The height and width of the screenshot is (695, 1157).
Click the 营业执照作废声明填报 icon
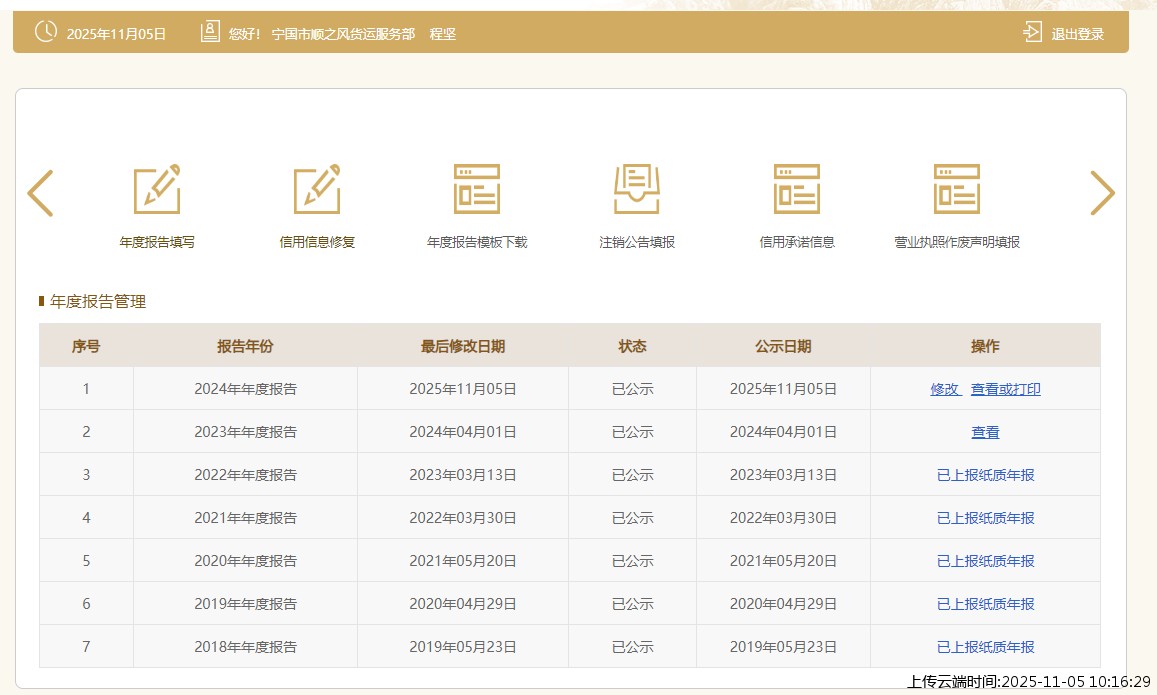tap(957, 189)
